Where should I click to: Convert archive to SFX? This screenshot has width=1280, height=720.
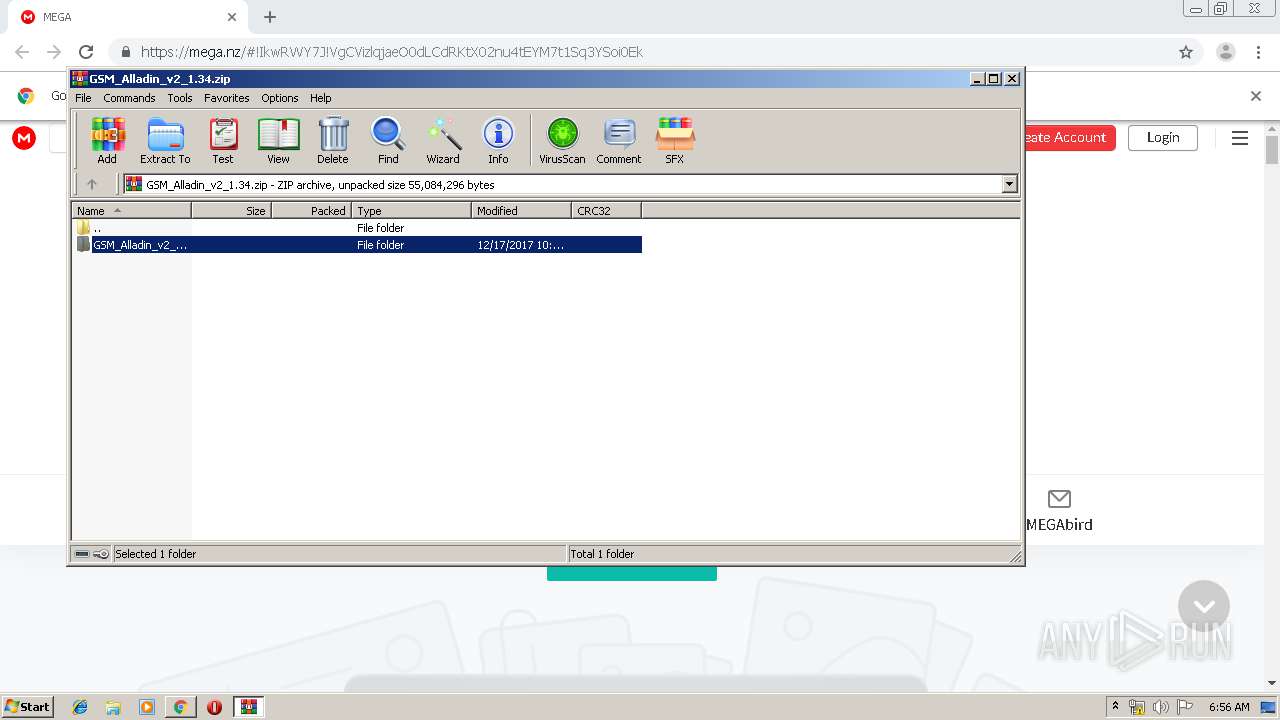tap(675, 140)
